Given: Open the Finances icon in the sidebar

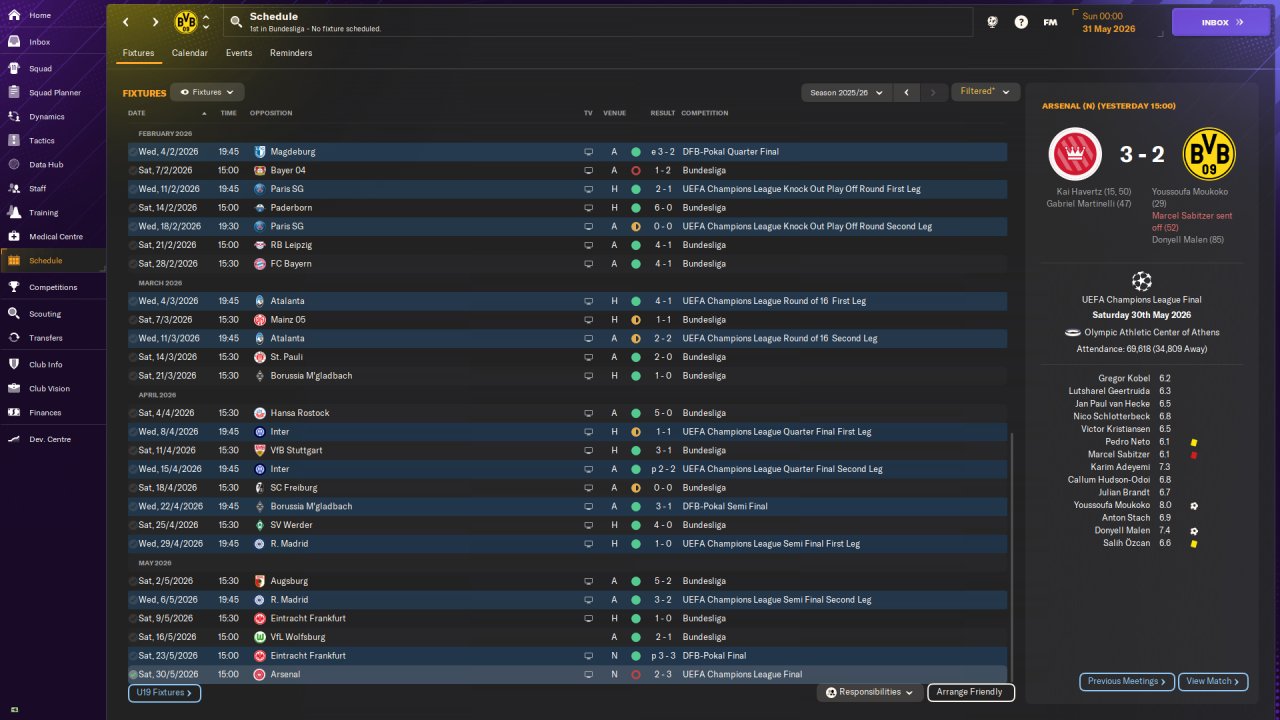Looking at the screenshot, I should [14, 412].
